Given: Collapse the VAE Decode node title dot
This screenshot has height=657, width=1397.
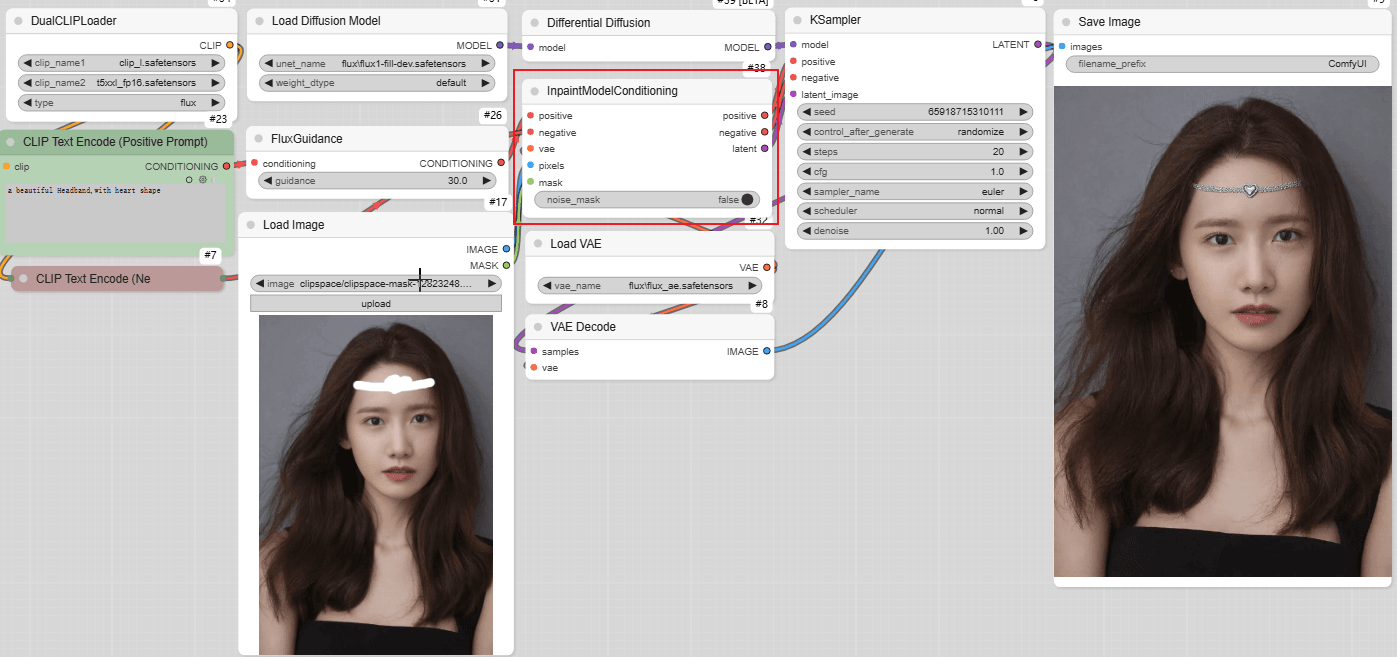Looking at the screenshot, I should (536, 327).
